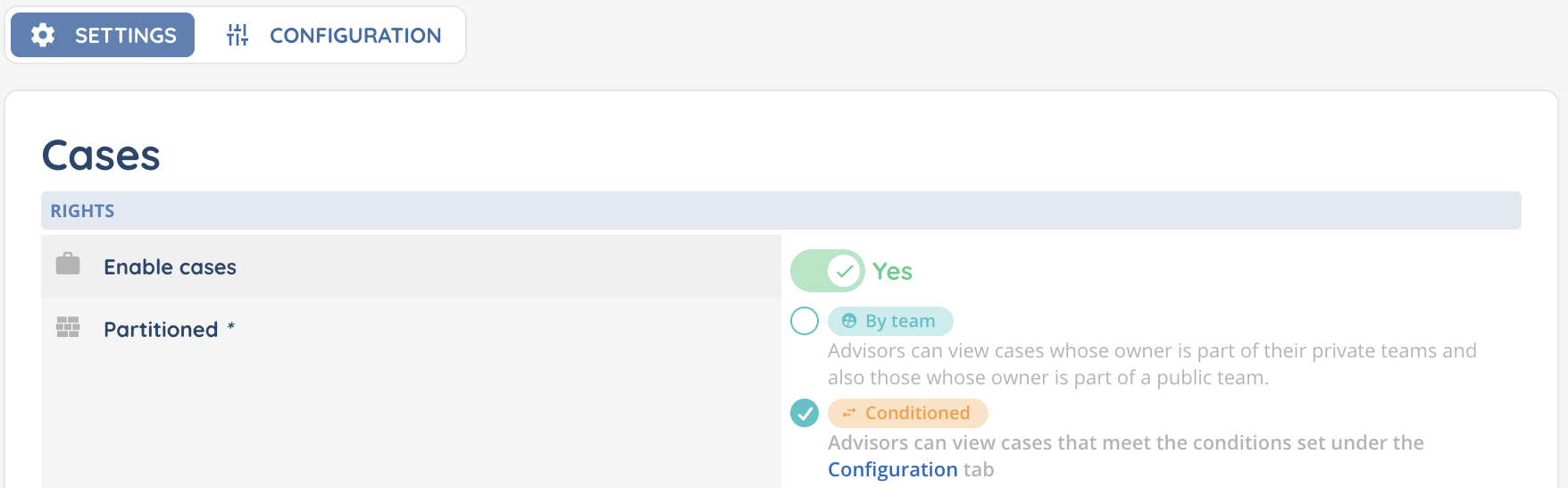Click the Partitioned row label
Viewport: 1568px width, 488px height.
[x=161, y=330]
